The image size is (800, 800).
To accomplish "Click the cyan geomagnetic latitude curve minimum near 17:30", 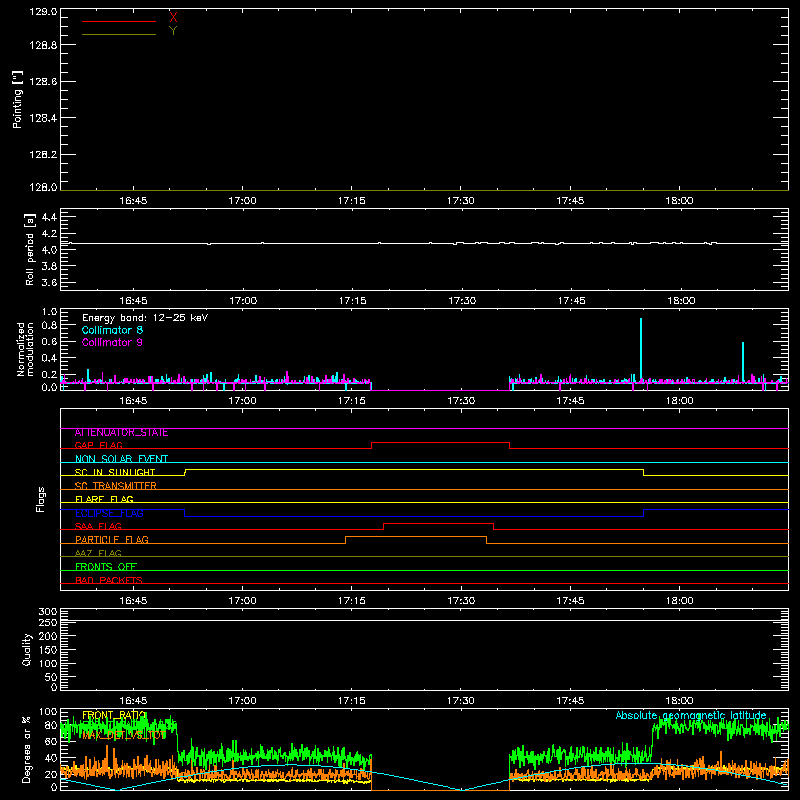I will [x=461, y=789].
